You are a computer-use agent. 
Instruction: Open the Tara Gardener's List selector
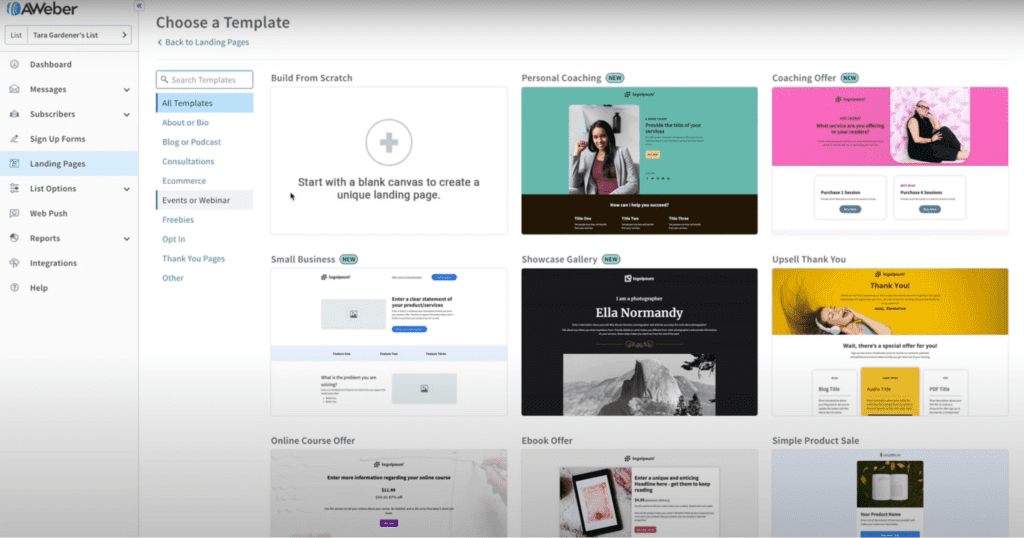pos(68,35)
